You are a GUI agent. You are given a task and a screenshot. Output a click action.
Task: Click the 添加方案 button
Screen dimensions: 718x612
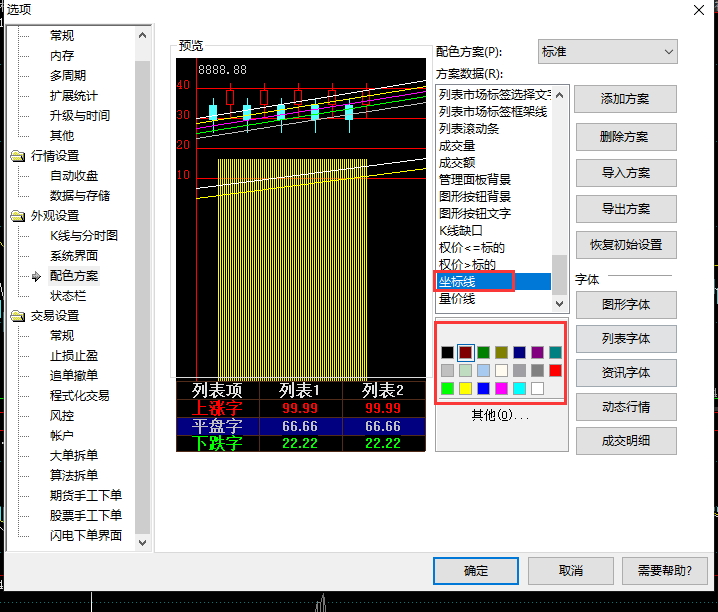click(625, 99)
